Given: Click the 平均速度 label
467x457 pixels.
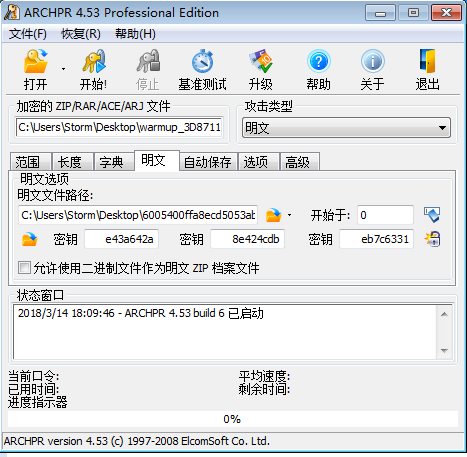Looking at the screenshot, I should pyautogui.click(x=264, y=376).
